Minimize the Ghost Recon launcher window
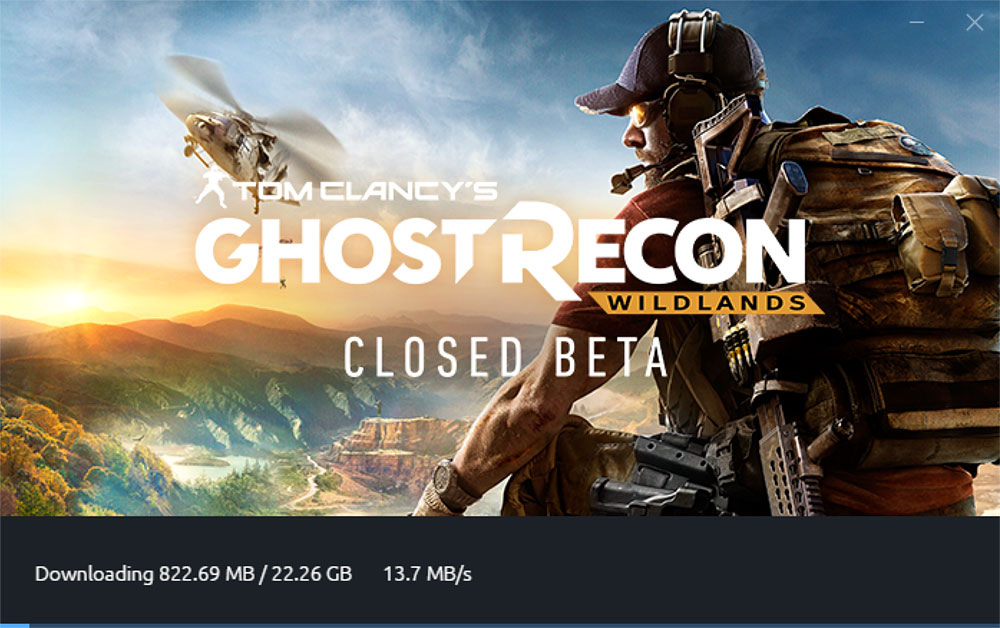 [916, 22]
